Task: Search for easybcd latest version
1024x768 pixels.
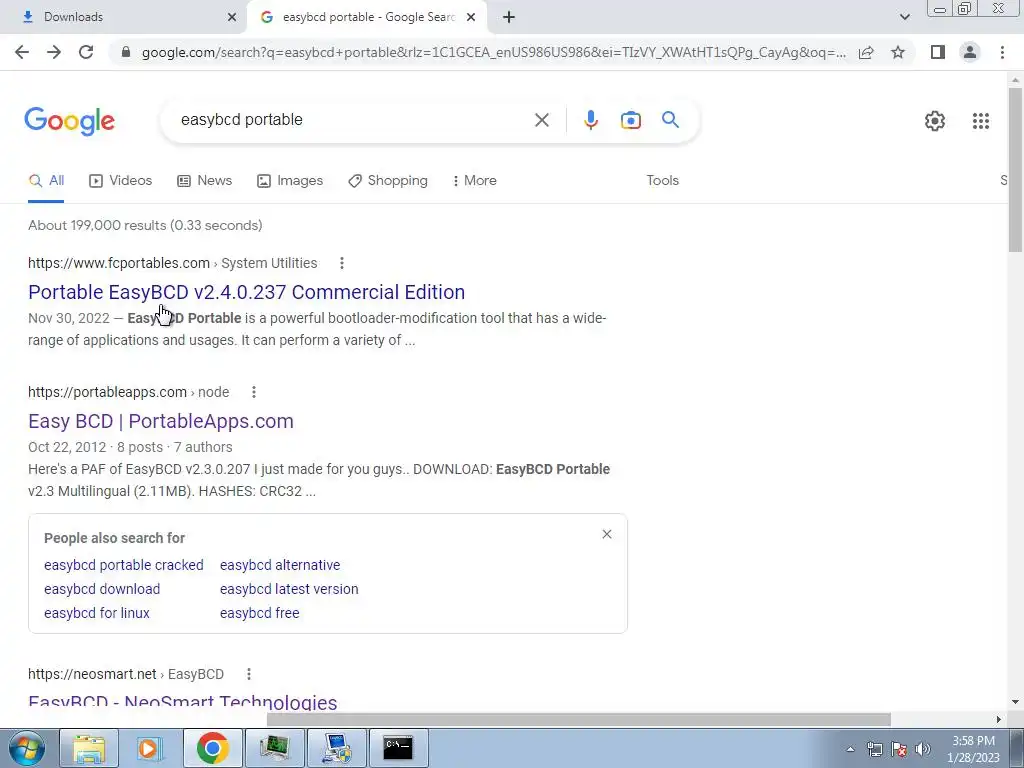Action: (x=289, y=589)
